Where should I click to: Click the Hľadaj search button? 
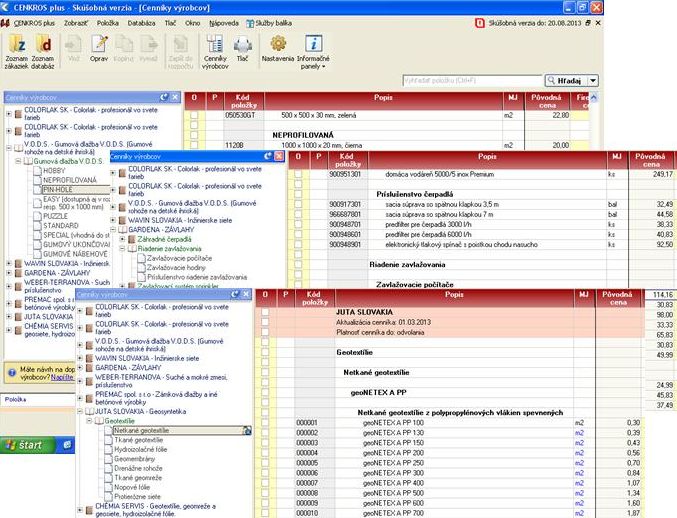pos(565,79)
